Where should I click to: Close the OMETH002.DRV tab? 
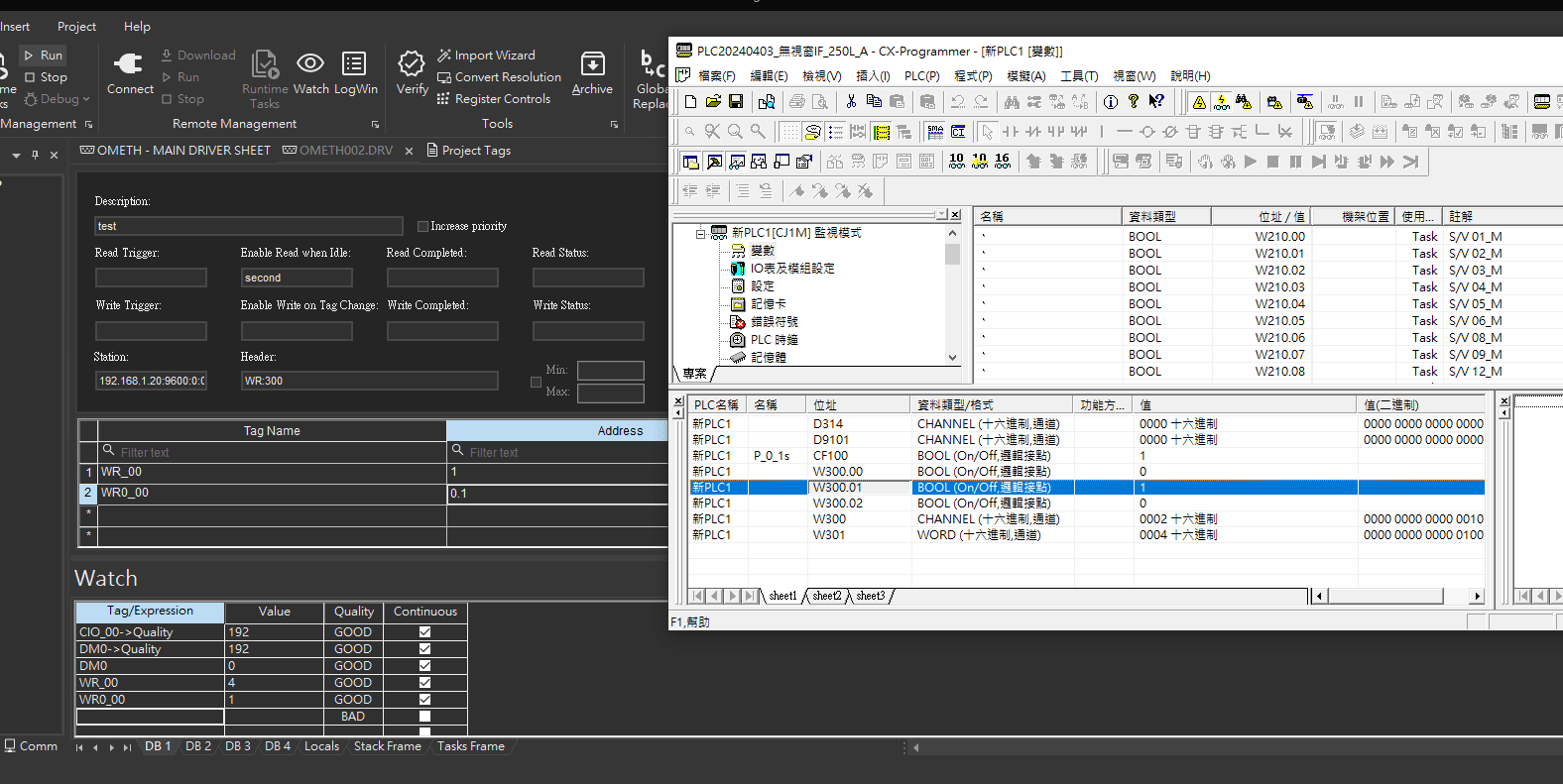[409, 151]
